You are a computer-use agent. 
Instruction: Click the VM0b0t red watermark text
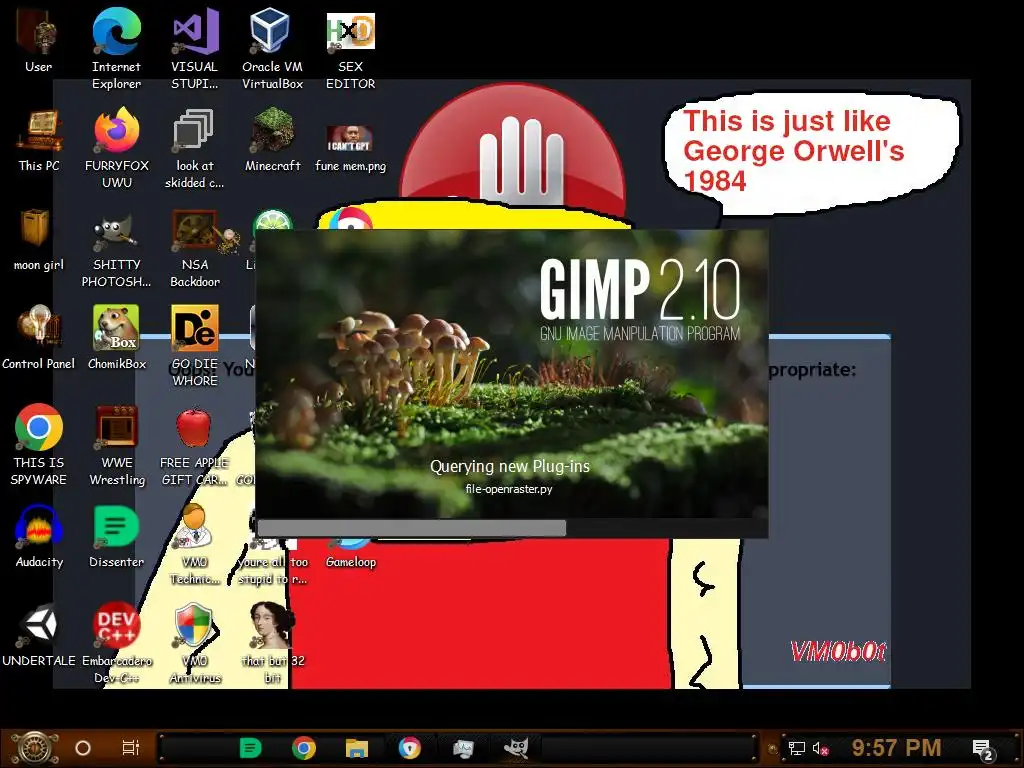pos(838,651)
